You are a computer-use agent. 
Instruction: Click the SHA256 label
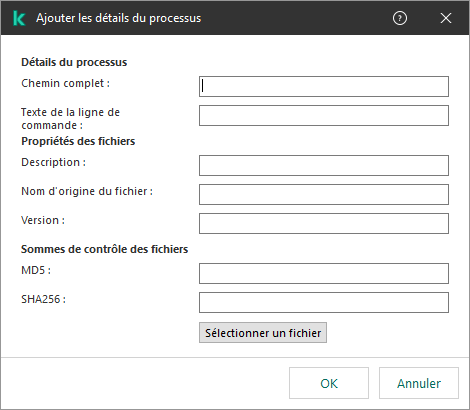43,299
